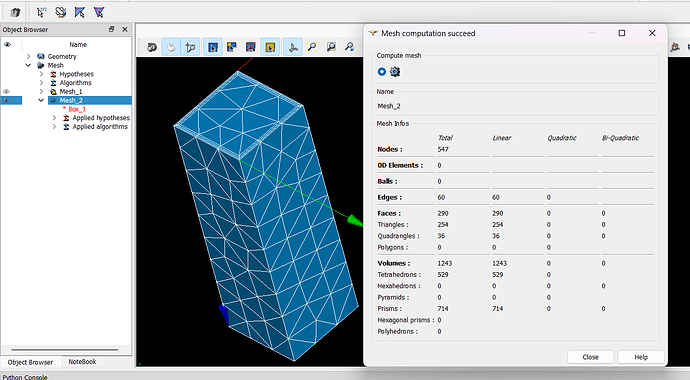Screen dimensions: 690x380
Task: Select Applied algorithms tree item
Action: click(100, 127)
